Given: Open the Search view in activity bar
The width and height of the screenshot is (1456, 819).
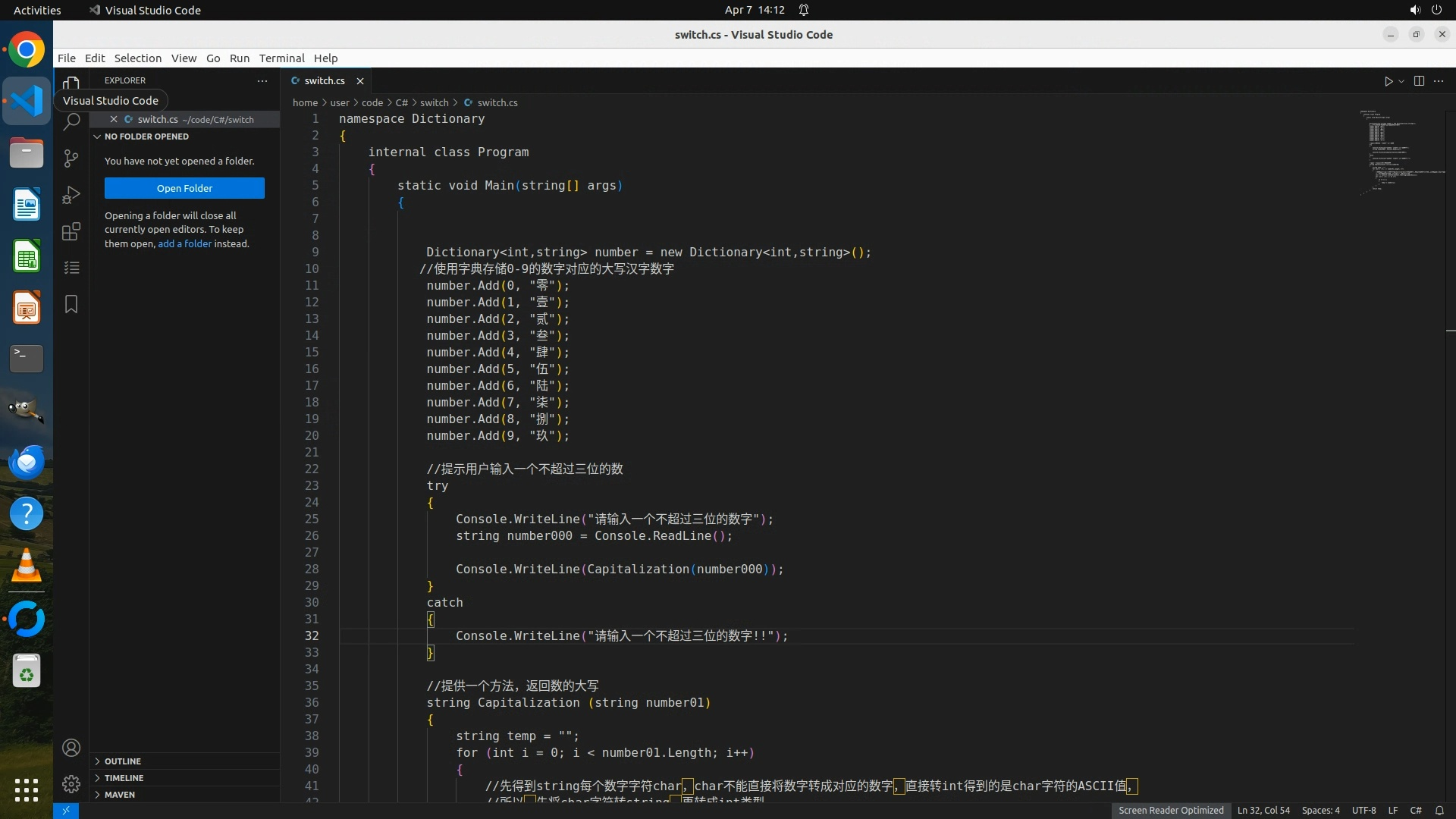Looking at the screenshot, I should (x=71, y=121).
